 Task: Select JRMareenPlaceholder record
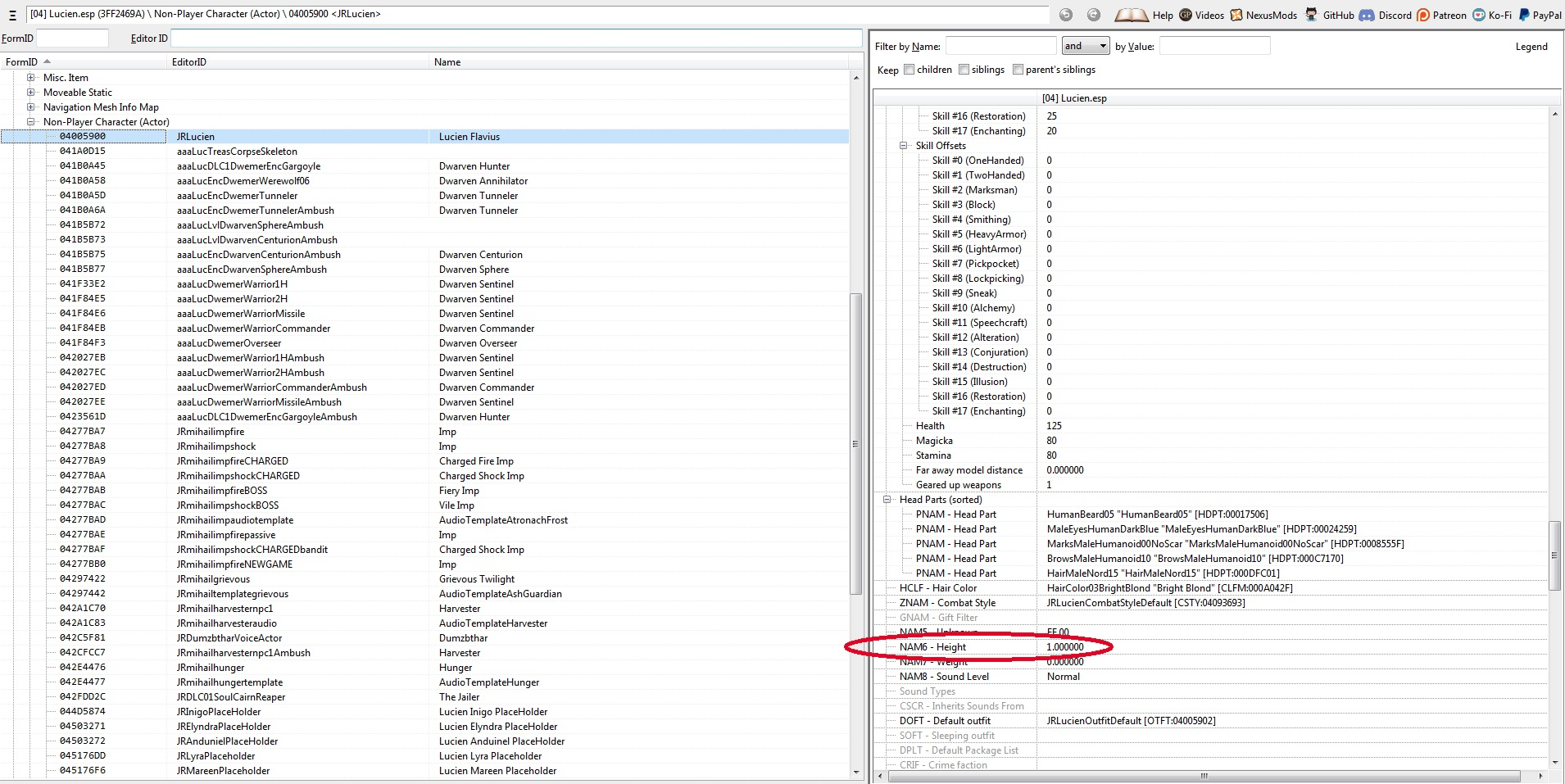424,771
